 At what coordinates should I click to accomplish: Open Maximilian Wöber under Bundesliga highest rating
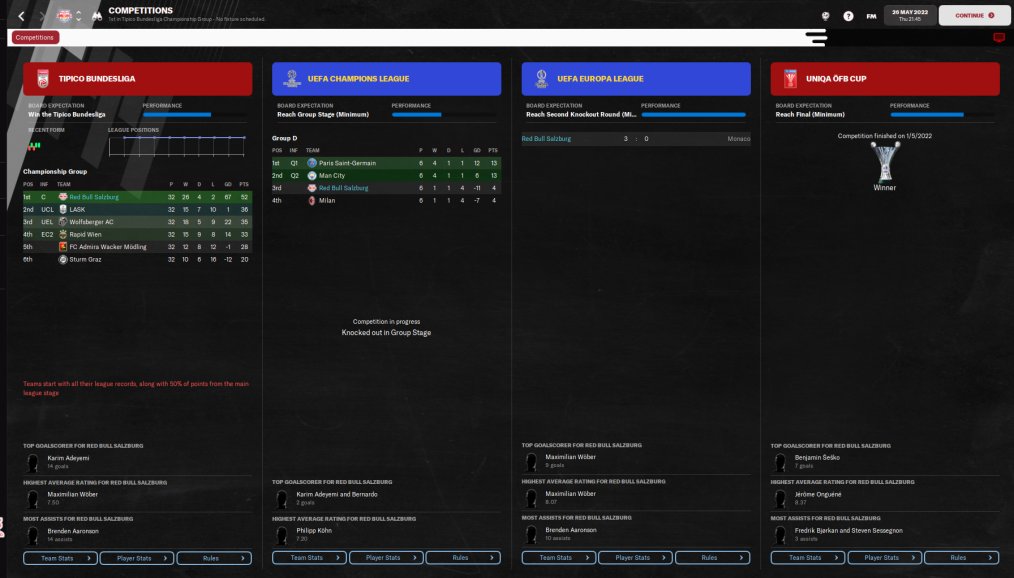72,495
